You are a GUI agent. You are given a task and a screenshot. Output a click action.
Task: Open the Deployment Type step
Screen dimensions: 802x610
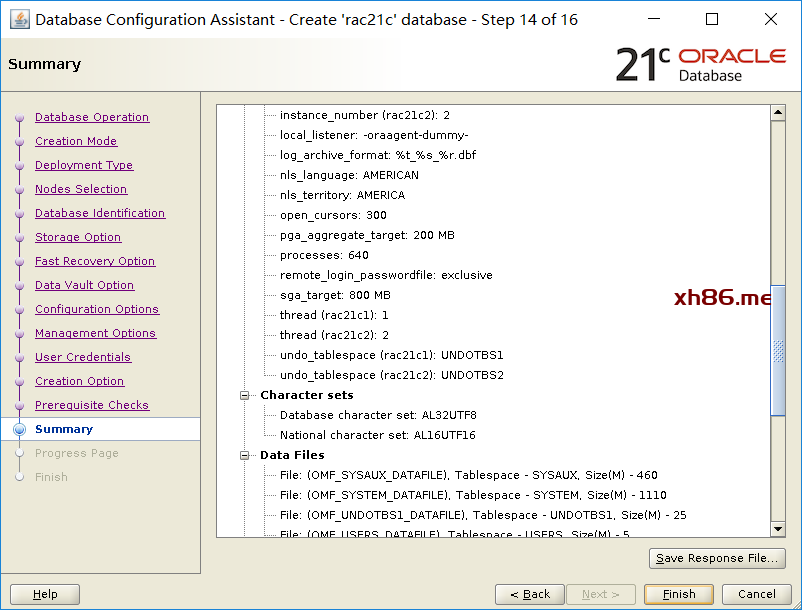tap(84, 165)
